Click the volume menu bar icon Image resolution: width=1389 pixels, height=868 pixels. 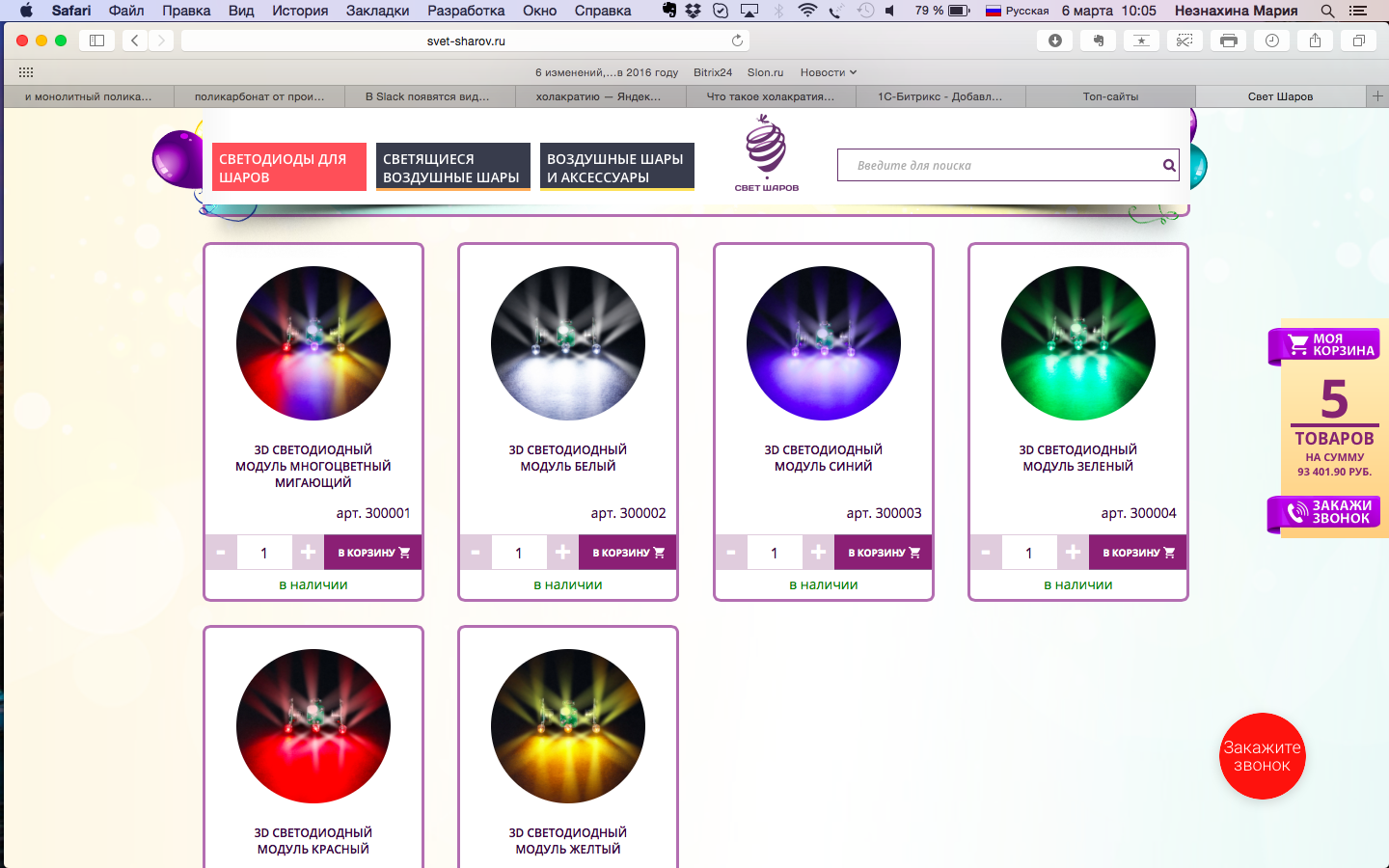(889, 11)
